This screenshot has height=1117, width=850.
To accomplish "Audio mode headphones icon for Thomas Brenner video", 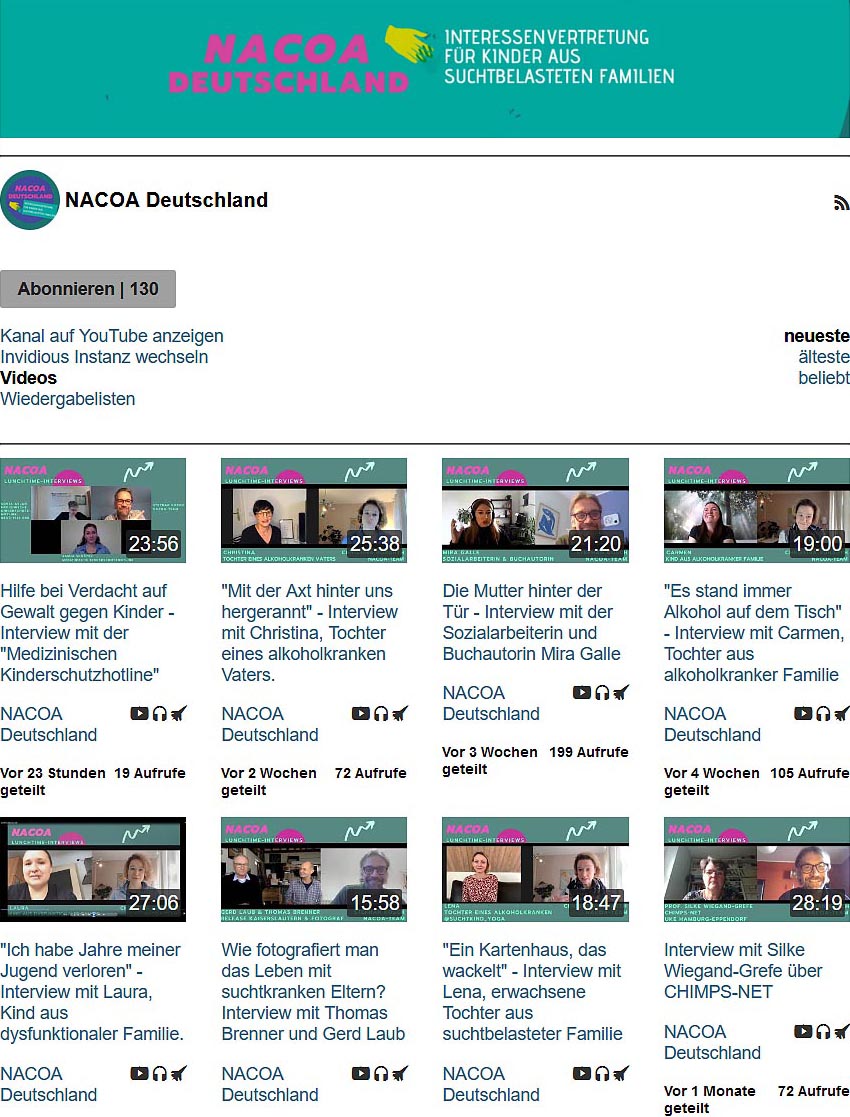I will (x=381, y=1073).
